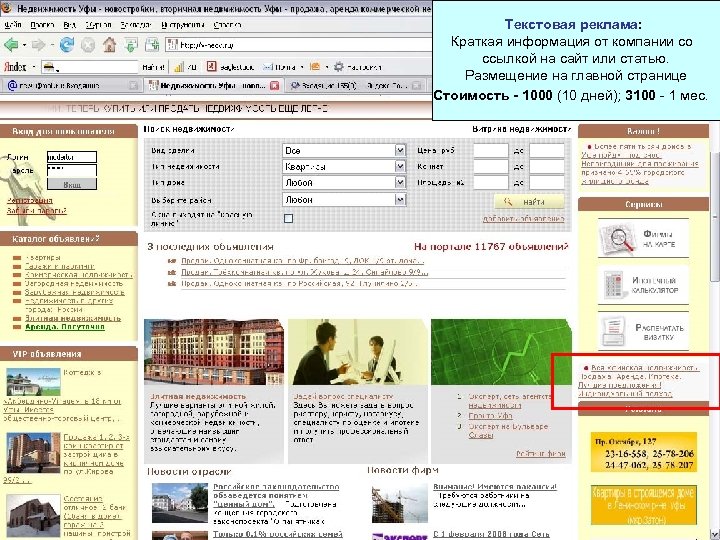The height and width of the screenshot is (540, 720).
Task: Click the gray Stop loading icon in toolbar
Action: click(x=88, y=45)
